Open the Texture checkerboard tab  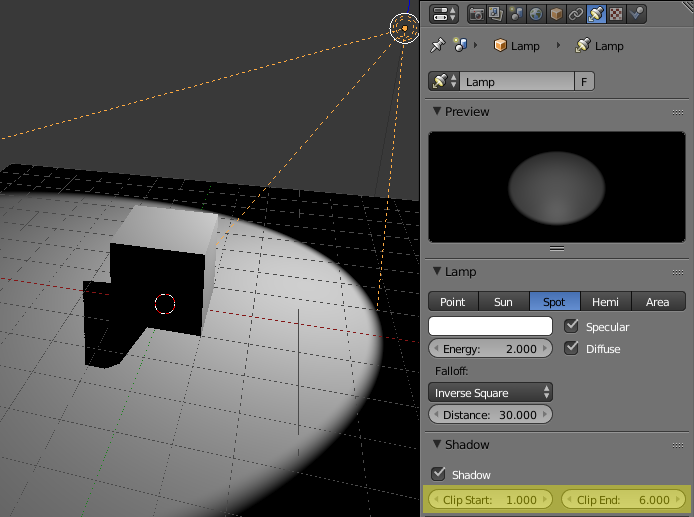coord(616,14)
